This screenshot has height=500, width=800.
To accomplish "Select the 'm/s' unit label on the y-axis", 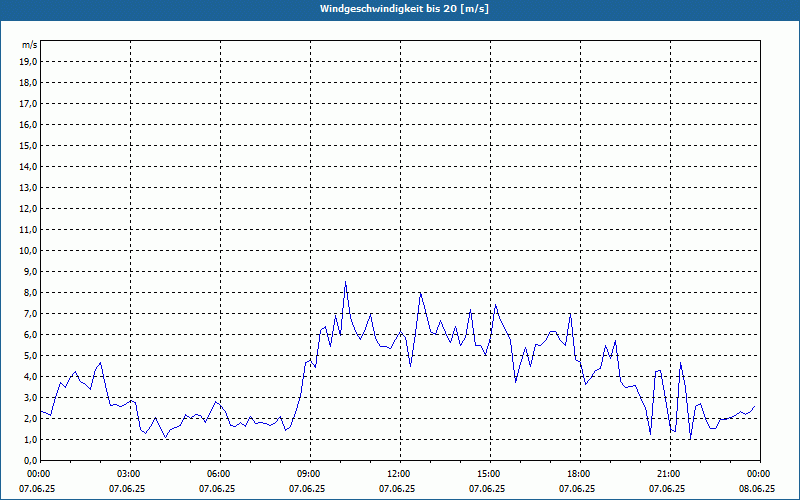I will (30, 45).
